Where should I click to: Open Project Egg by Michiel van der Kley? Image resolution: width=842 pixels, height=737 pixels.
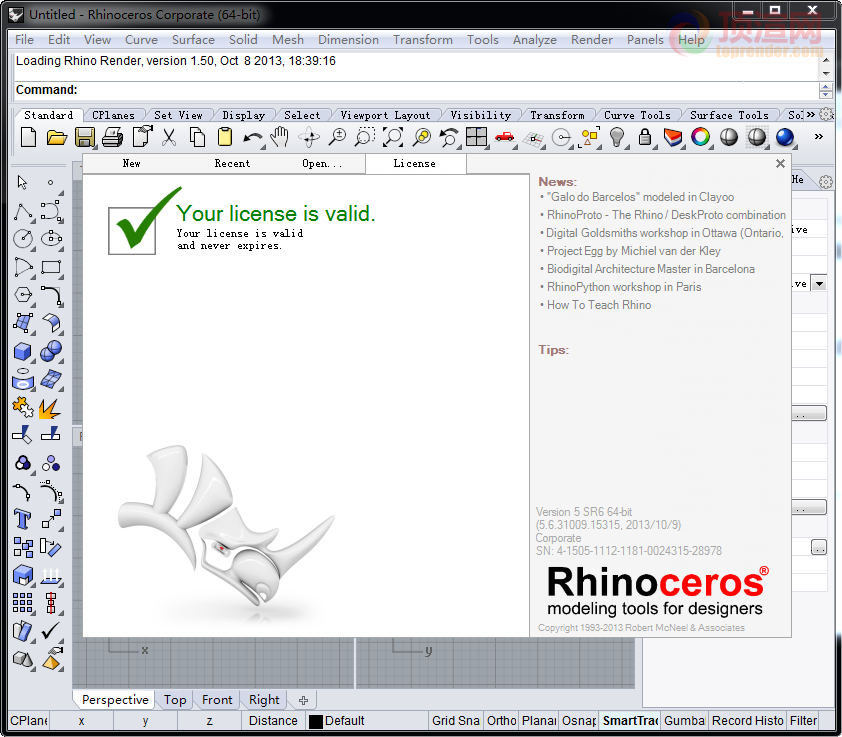tap(634, 251)
